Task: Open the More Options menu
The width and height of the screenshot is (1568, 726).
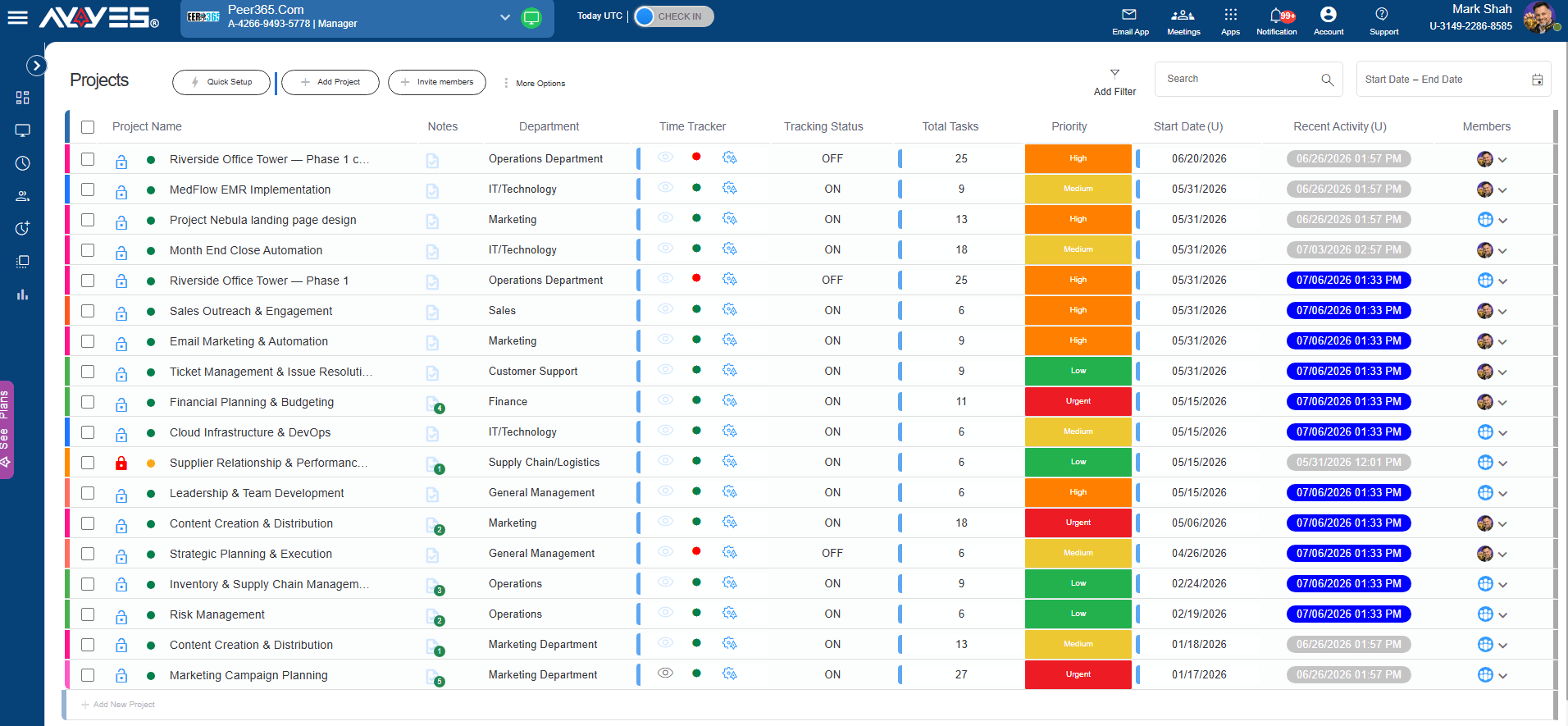Action: (534, 83)
